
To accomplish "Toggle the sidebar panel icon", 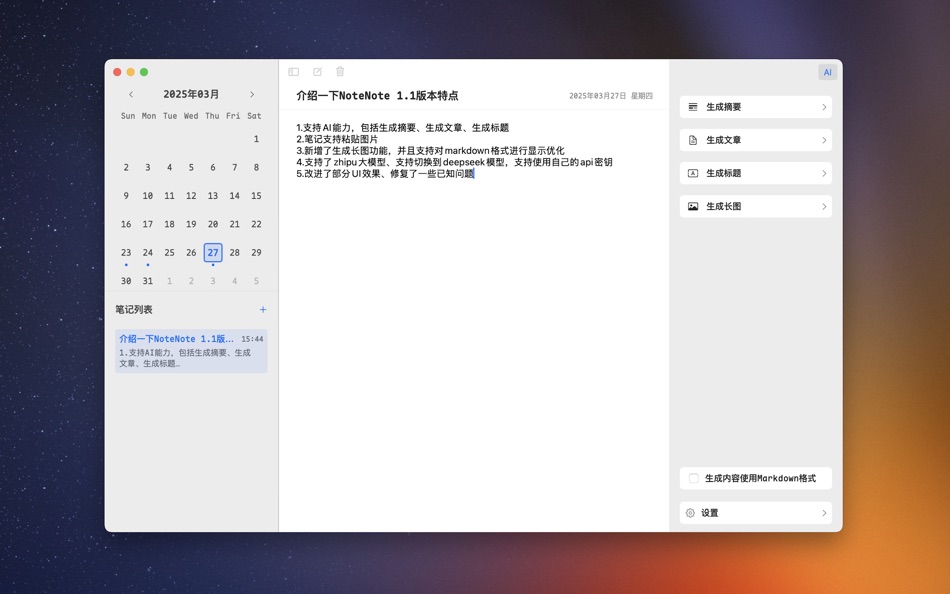I will point(293,71).
